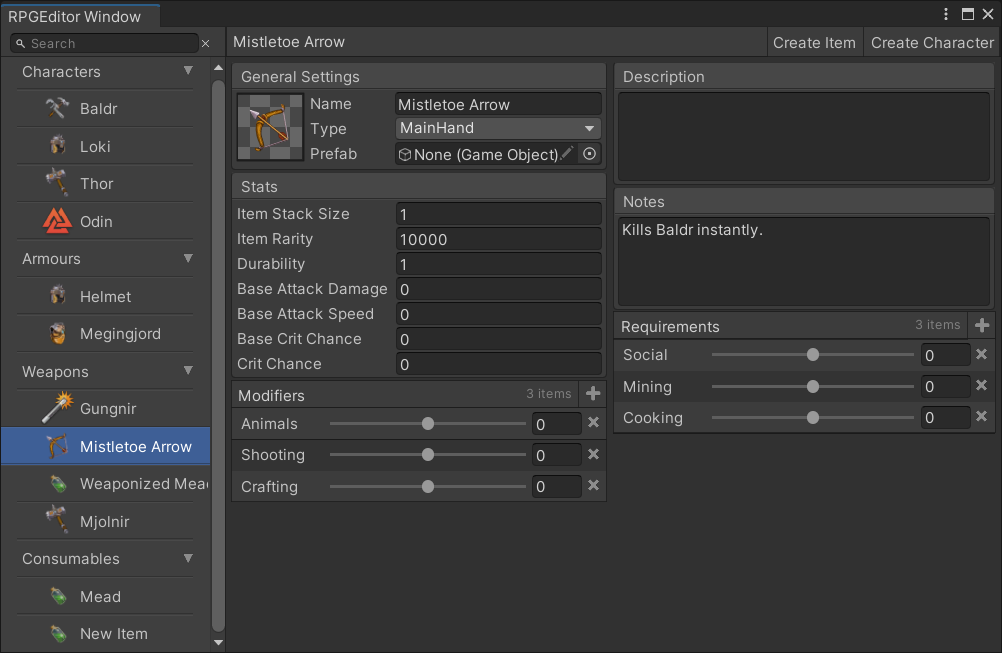
Task: Adjust the Mining requirement slider
Action: coord(812,386)
